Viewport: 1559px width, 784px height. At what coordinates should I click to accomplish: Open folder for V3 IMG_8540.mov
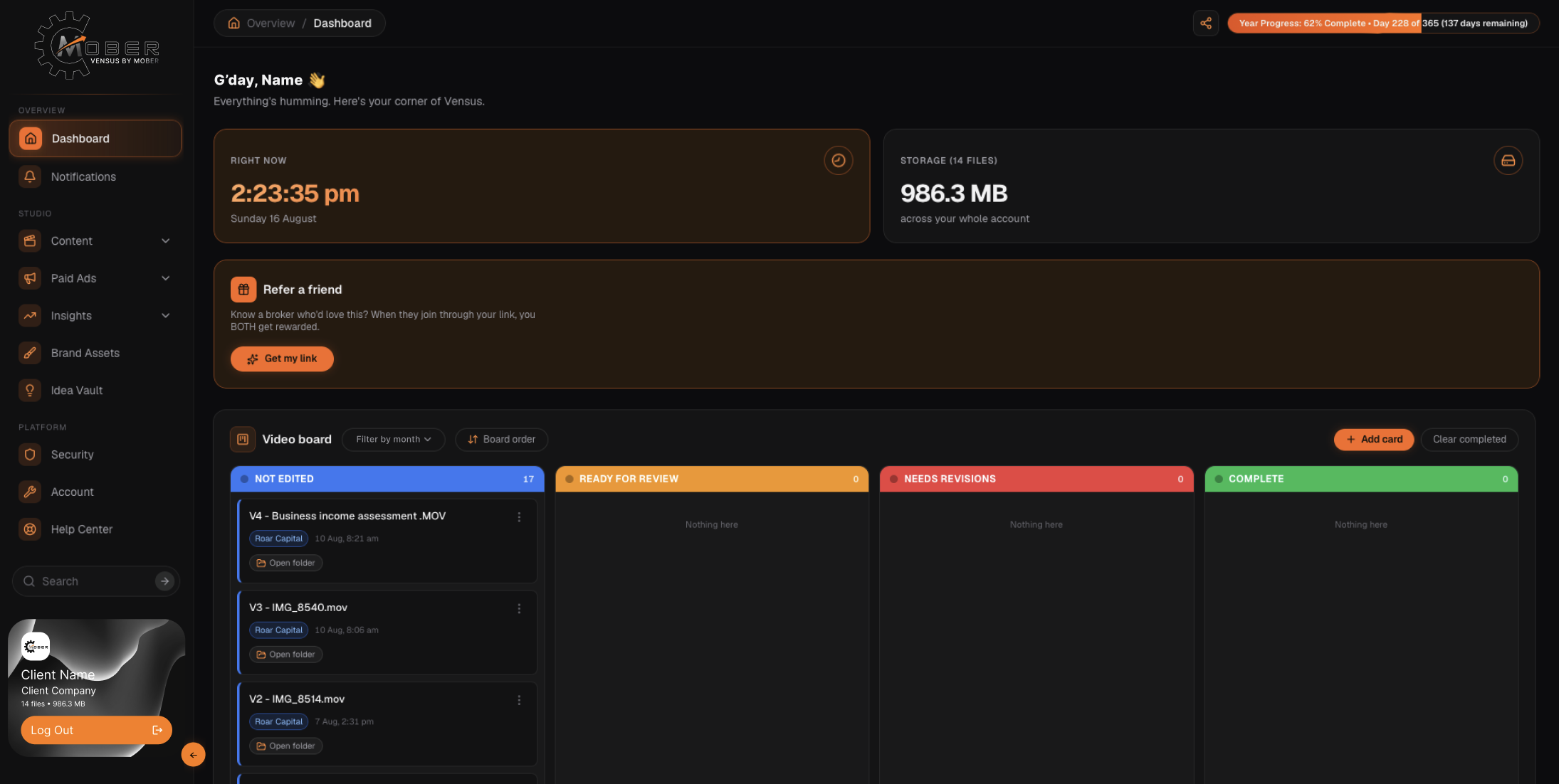[286, 655]
